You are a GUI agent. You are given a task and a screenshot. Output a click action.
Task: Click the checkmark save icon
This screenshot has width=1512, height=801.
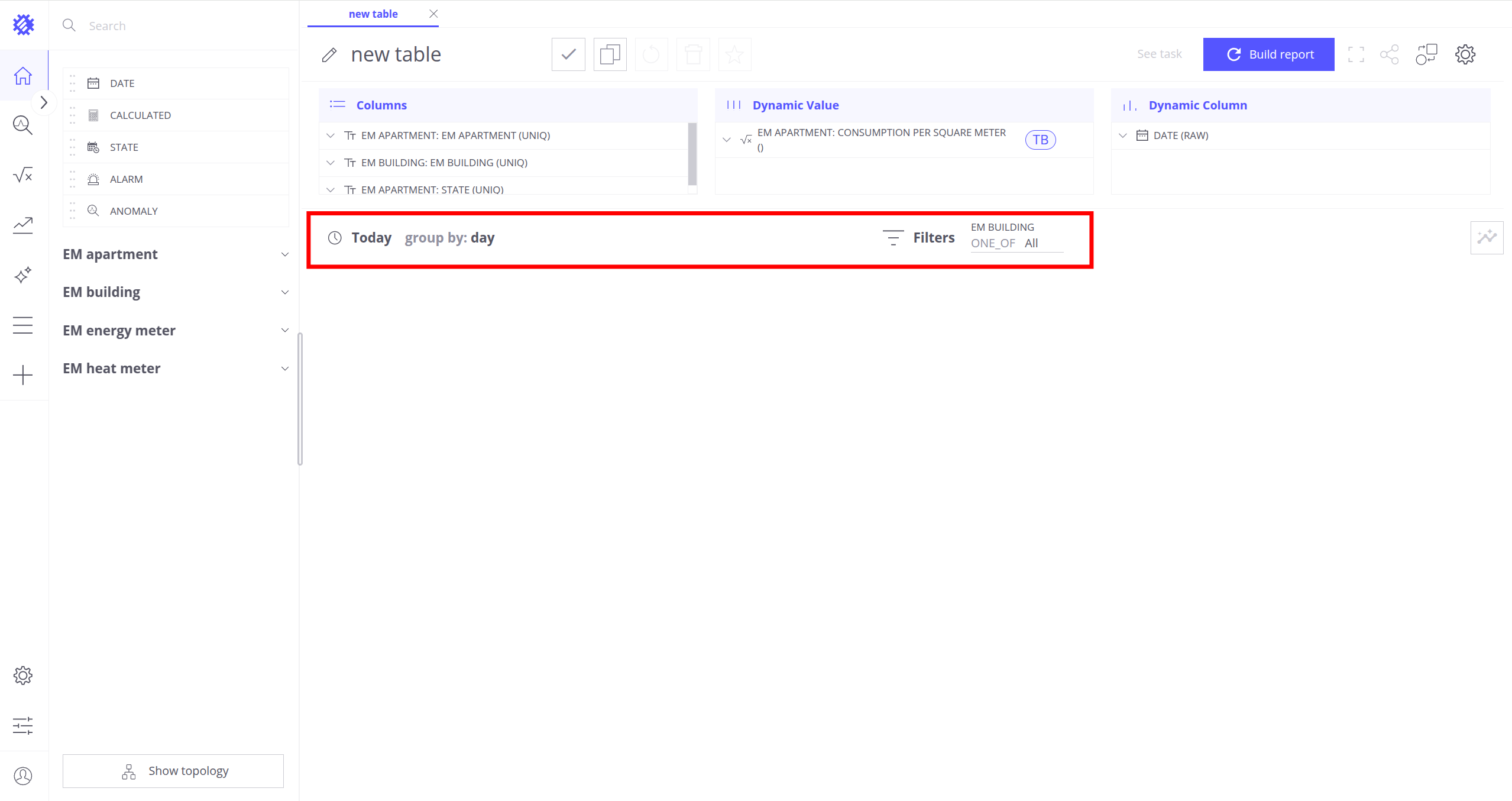[x=568, y=54]
